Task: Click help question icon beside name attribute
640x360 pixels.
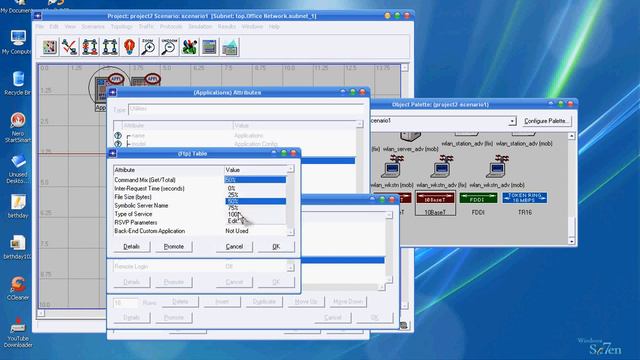Action: tap(118, 136)
